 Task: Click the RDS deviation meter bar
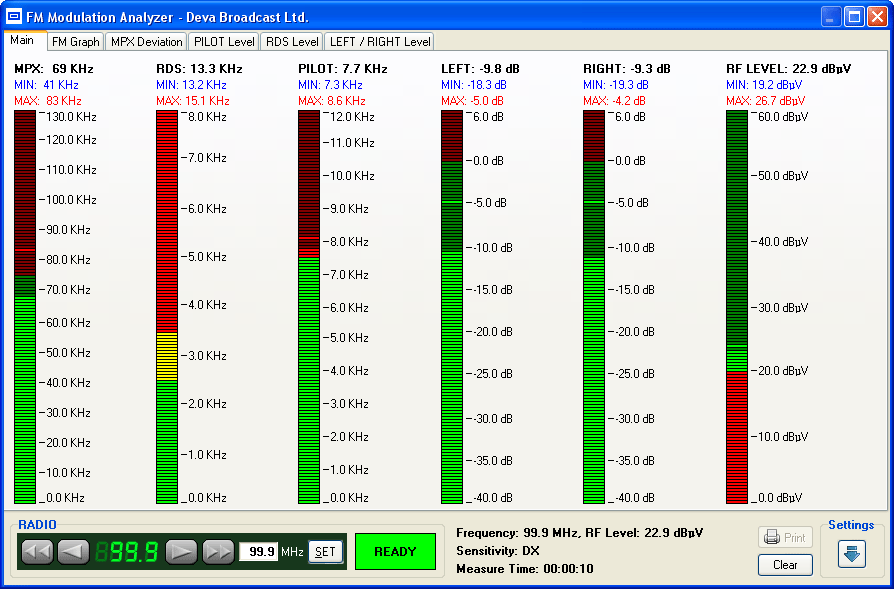(167, 306)
